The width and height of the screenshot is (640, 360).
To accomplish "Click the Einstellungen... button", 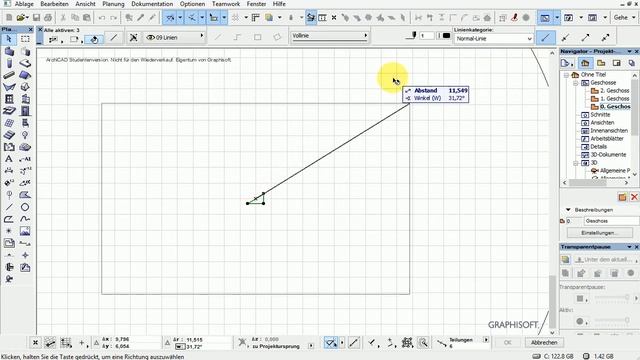I will [599, 233].
